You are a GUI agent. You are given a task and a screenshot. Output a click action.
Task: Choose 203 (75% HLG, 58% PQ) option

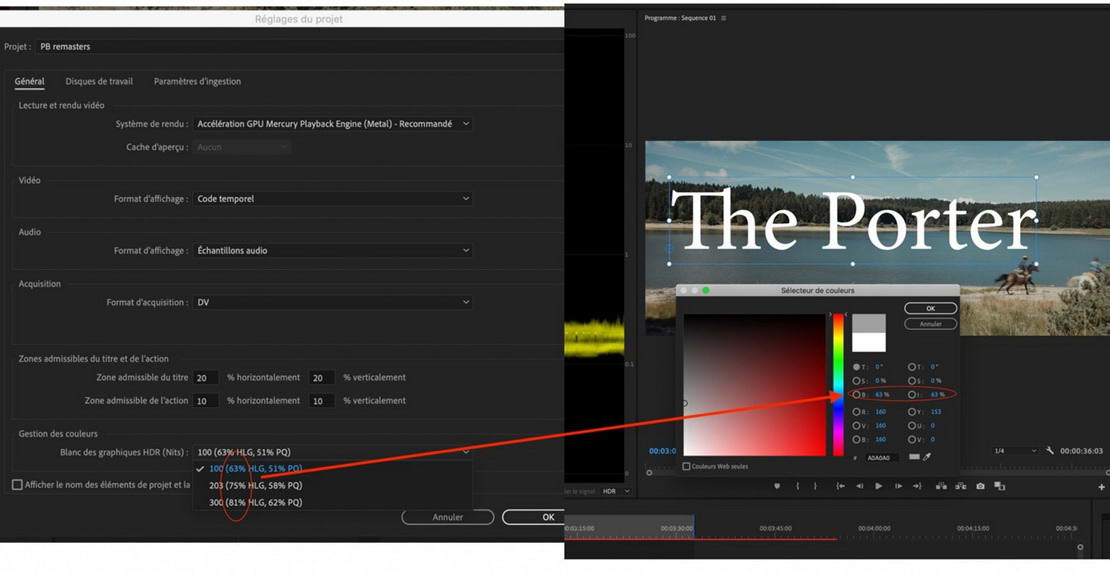click(x=333, y=486)
